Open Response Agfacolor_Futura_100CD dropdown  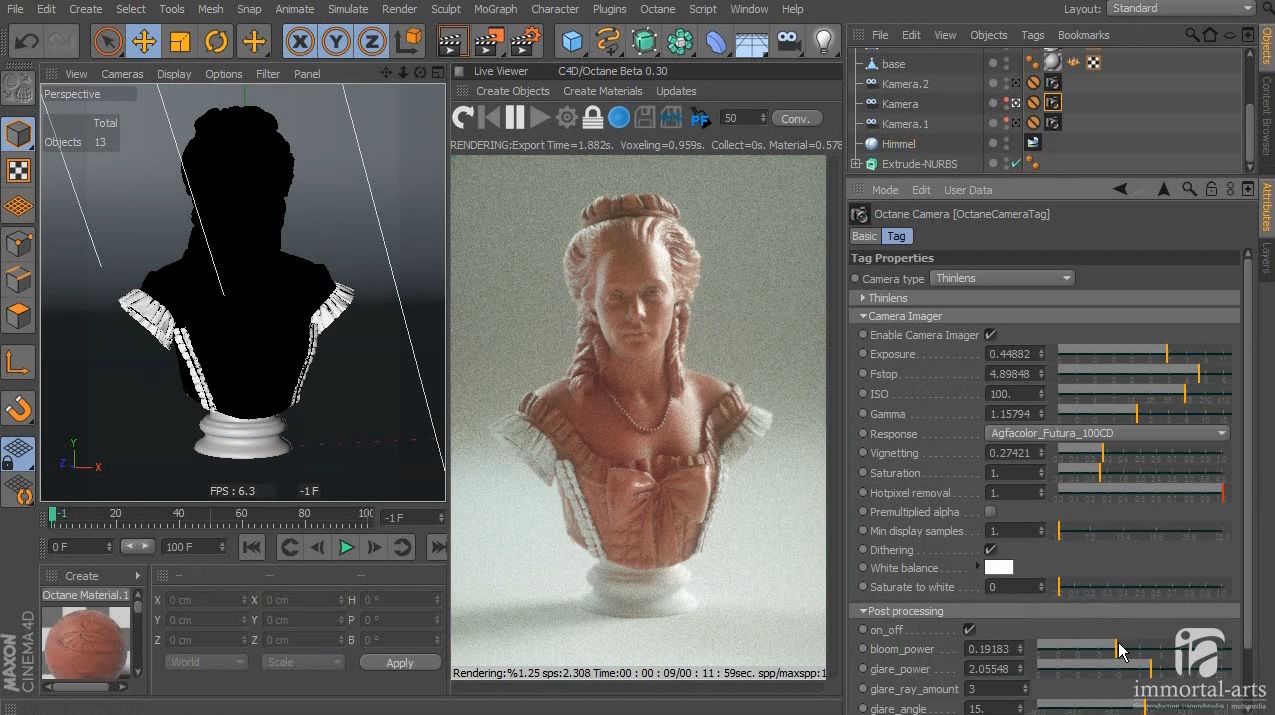point(1107,434)
